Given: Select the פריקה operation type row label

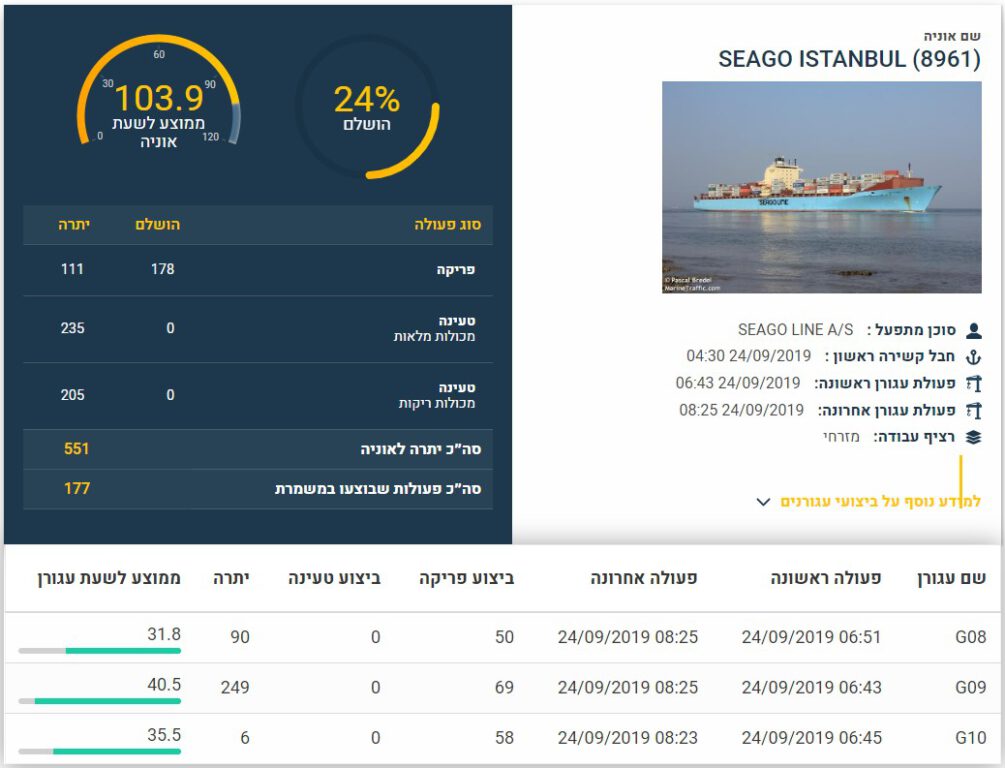Looking at the screenshot, I should tap(456, 270).
